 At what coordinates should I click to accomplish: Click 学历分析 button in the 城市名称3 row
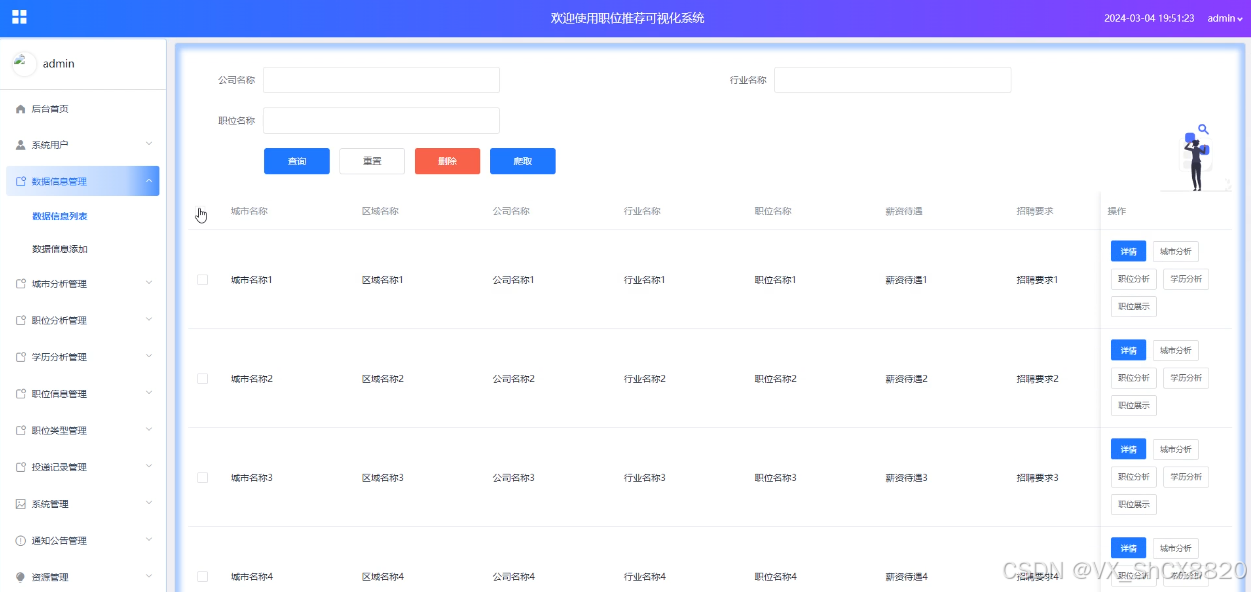coord(1186,477)
